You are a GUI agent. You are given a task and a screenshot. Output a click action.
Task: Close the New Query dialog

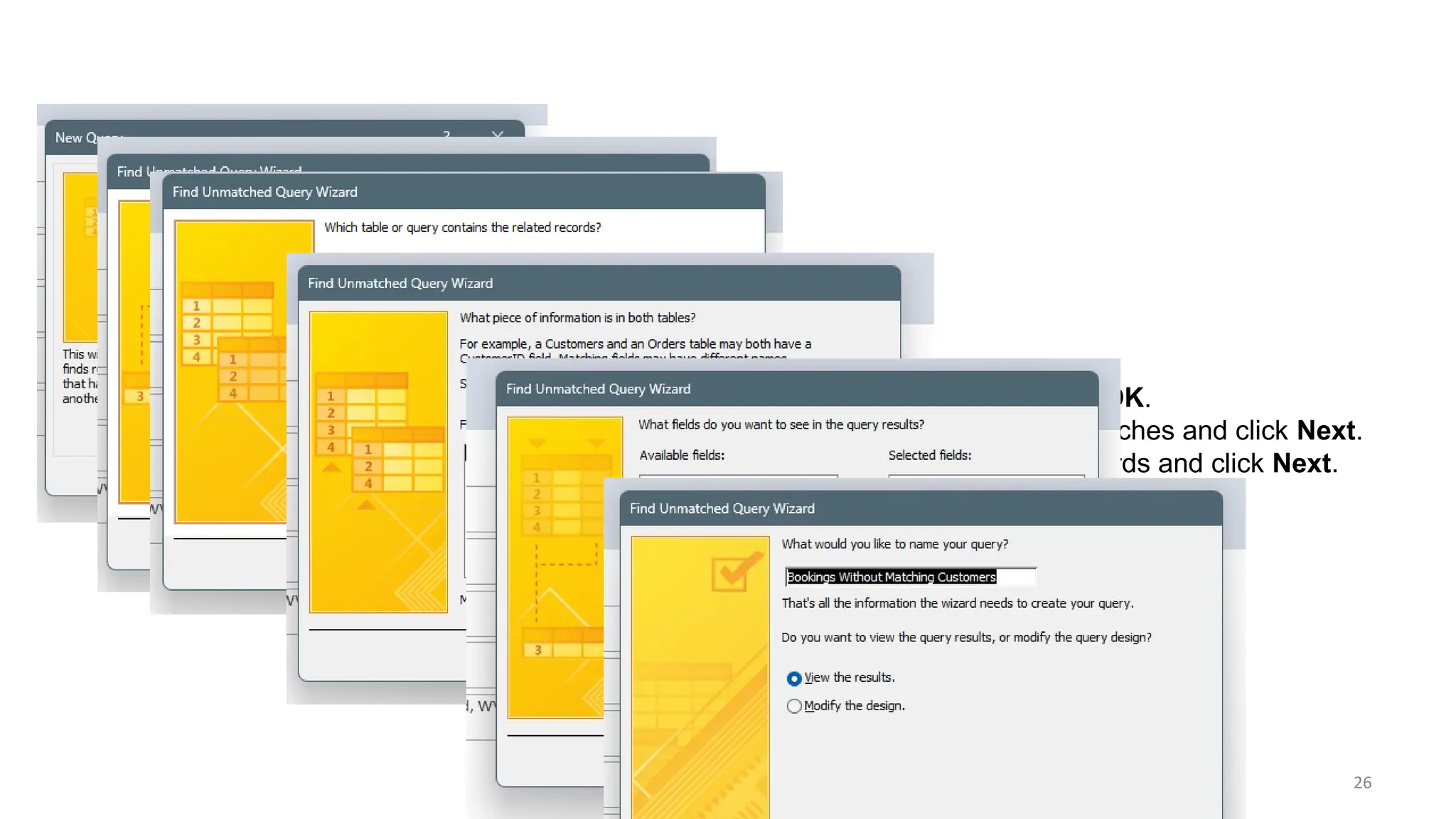tap(498, 134)
